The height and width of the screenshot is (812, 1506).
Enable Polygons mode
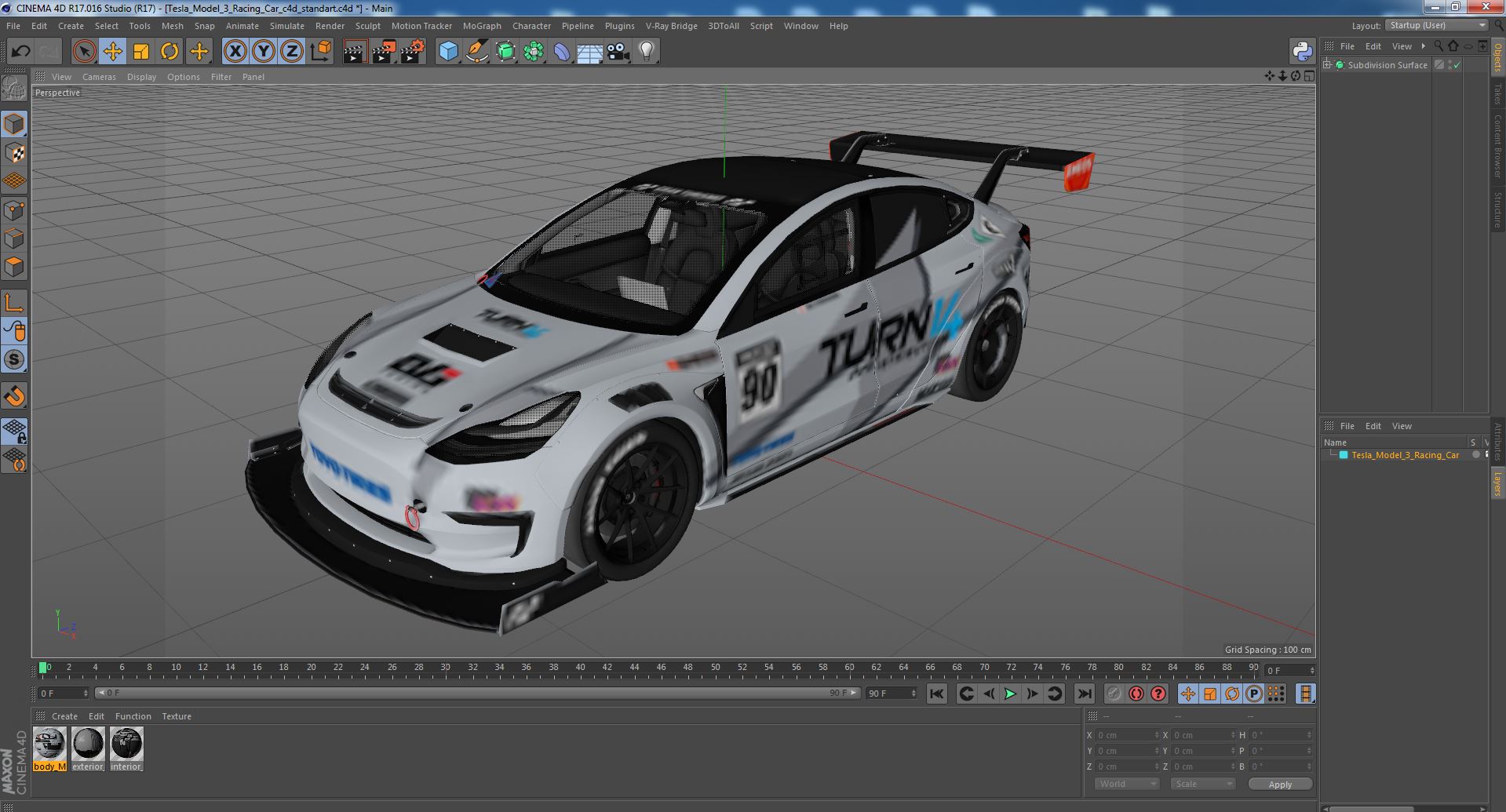14,267
